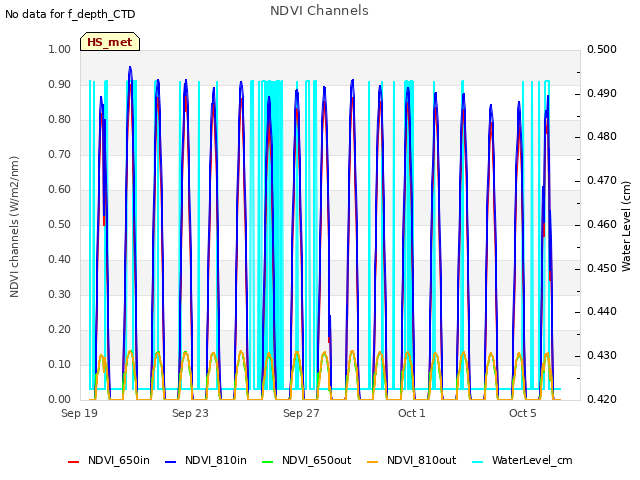The width and height of the screenshot is (640, 480).
Task: Select NDVI_810in legend label
Action: tap(216, 460)
